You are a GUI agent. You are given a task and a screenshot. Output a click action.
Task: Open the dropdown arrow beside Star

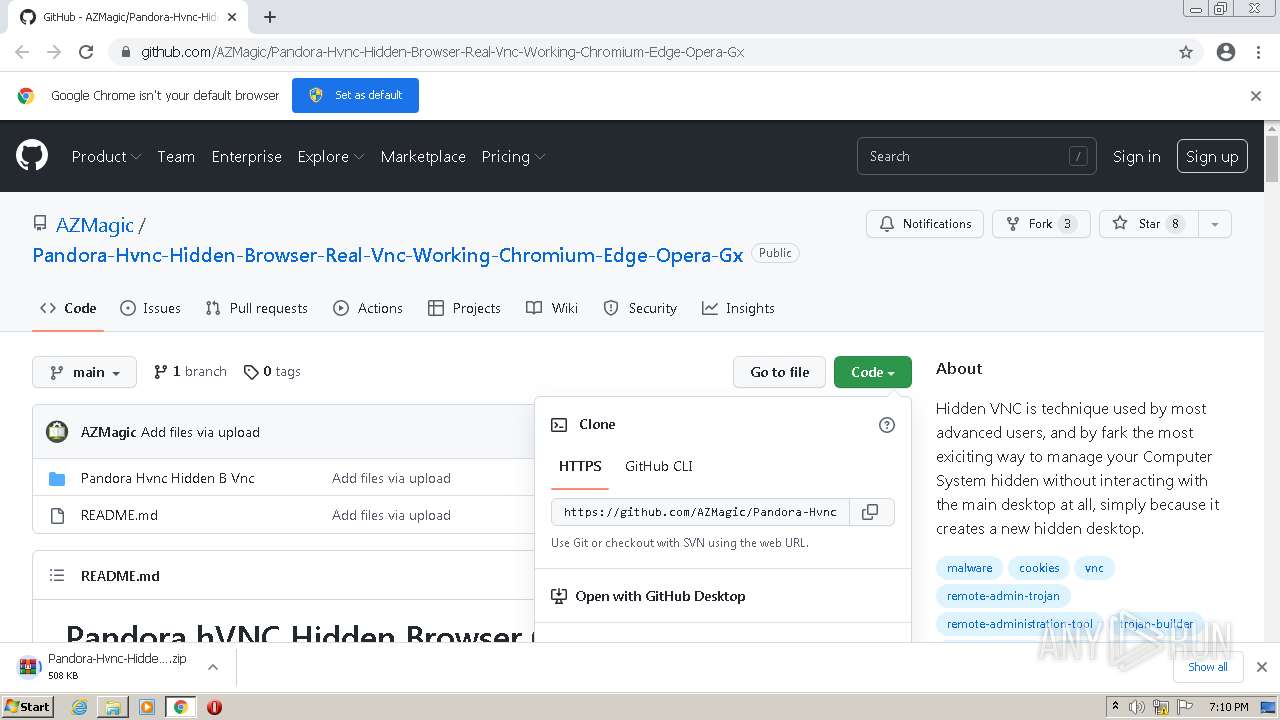(x=1215, y=224)
